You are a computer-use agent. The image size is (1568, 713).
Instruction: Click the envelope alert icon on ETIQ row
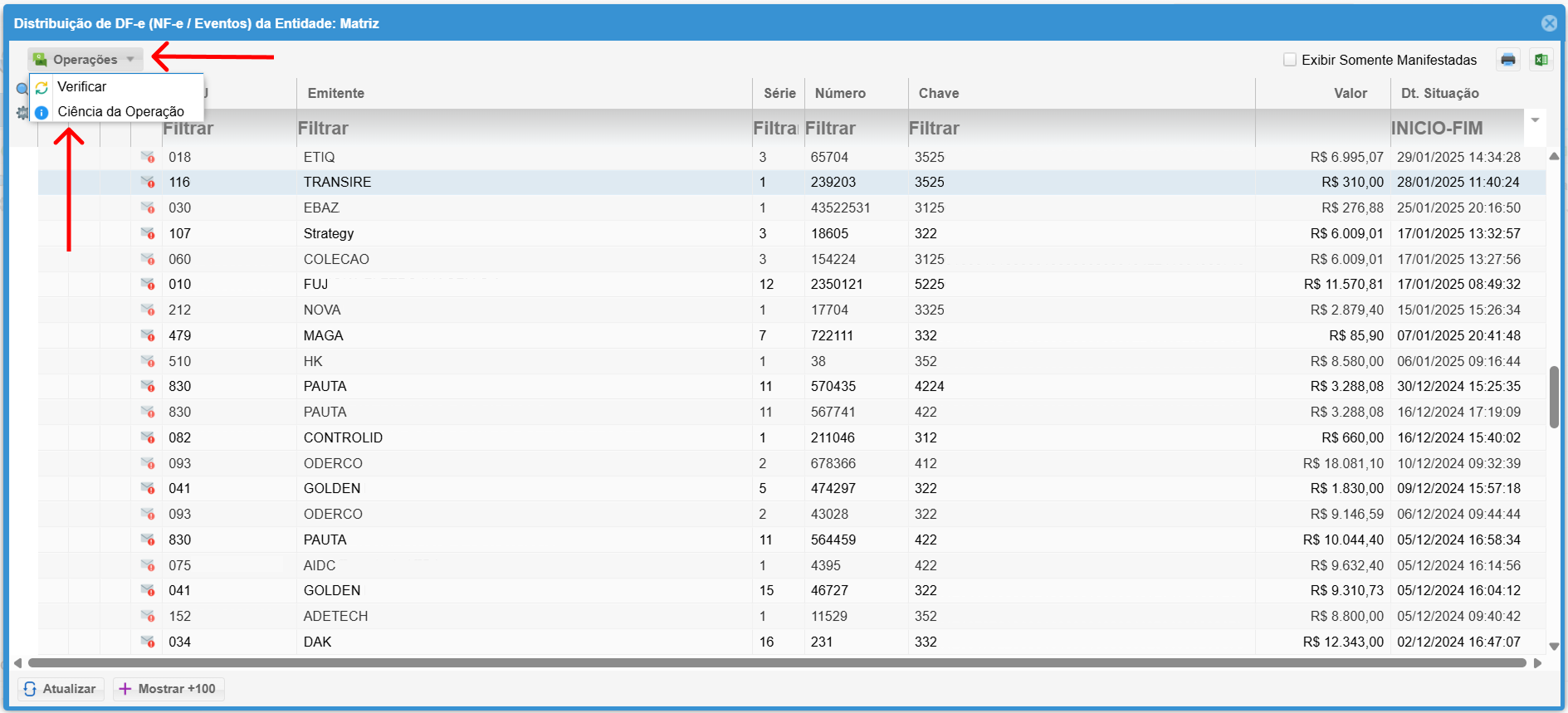click(148, 157)
